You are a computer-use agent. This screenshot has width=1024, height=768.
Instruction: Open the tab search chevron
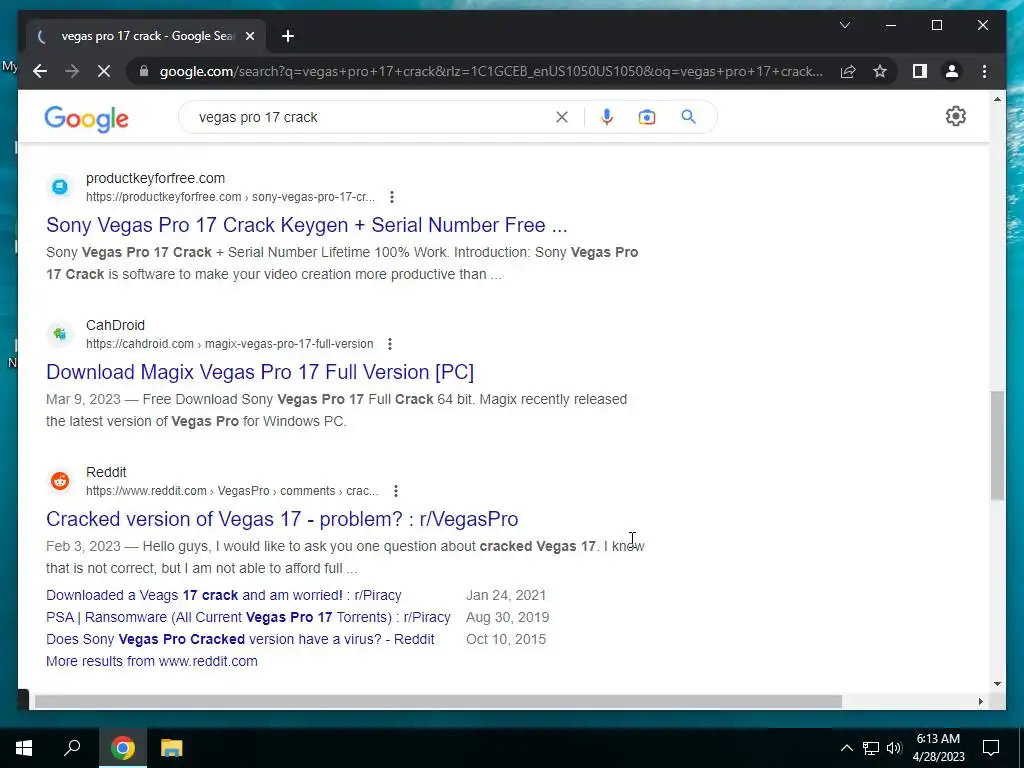(845, 25)
